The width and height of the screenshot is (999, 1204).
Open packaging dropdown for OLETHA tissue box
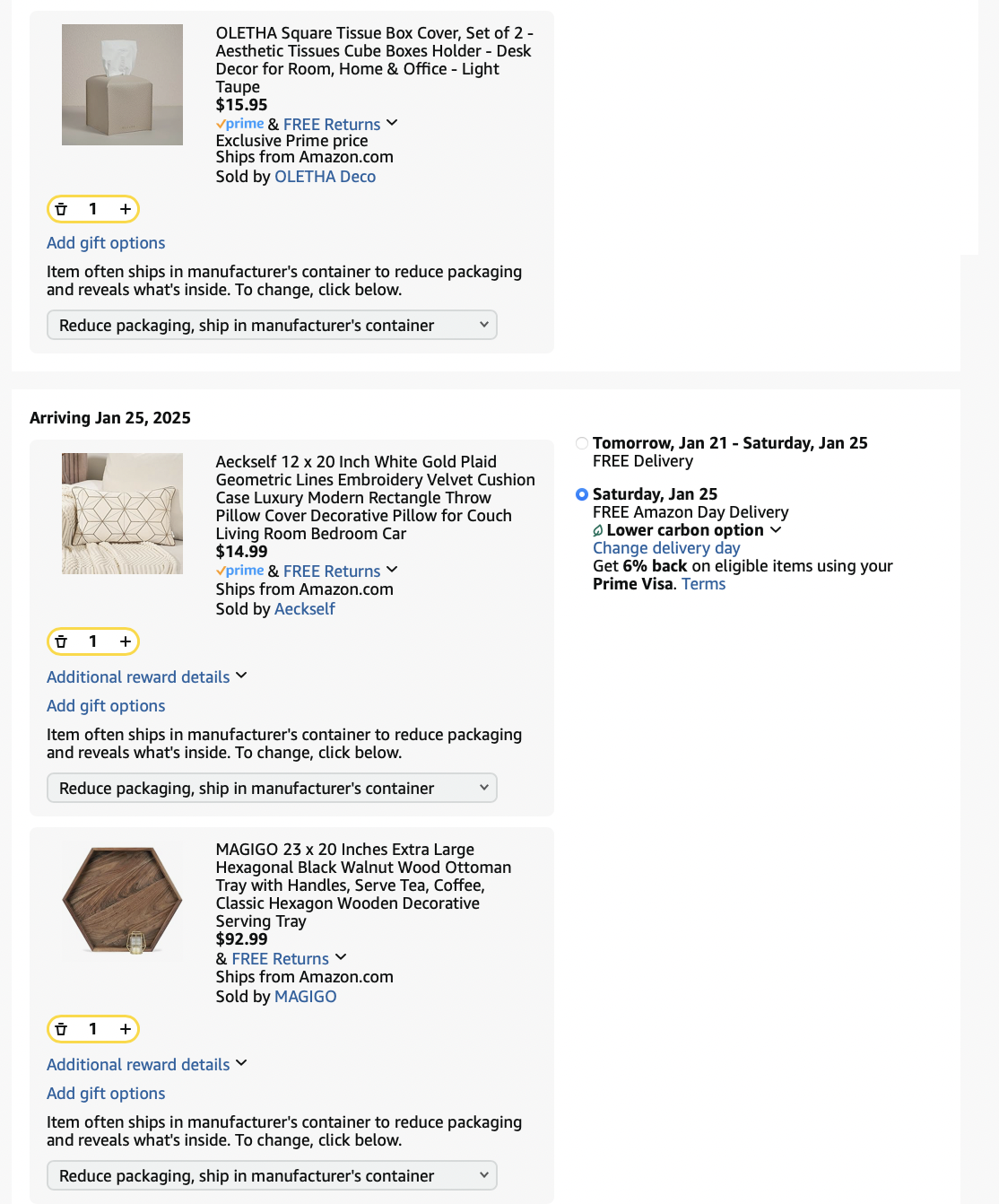point(272,325)
